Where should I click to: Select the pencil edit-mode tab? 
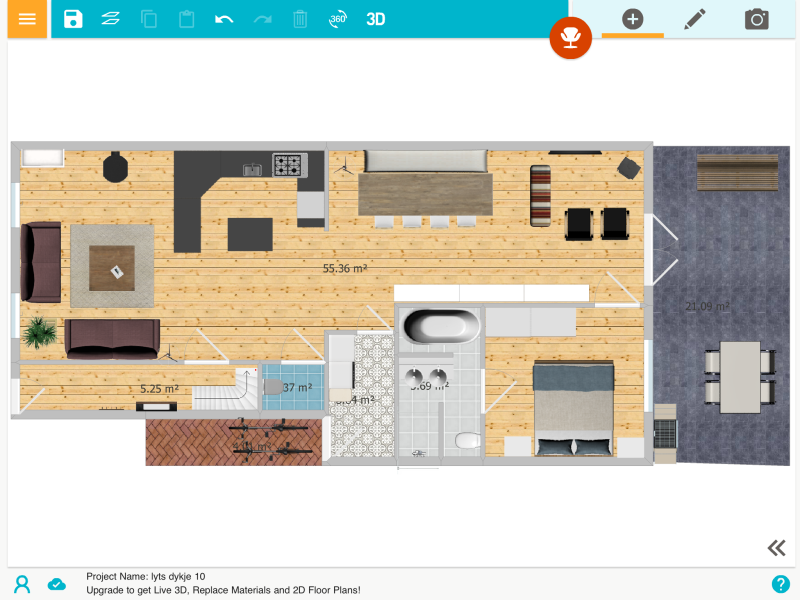[x=694, y=19]
